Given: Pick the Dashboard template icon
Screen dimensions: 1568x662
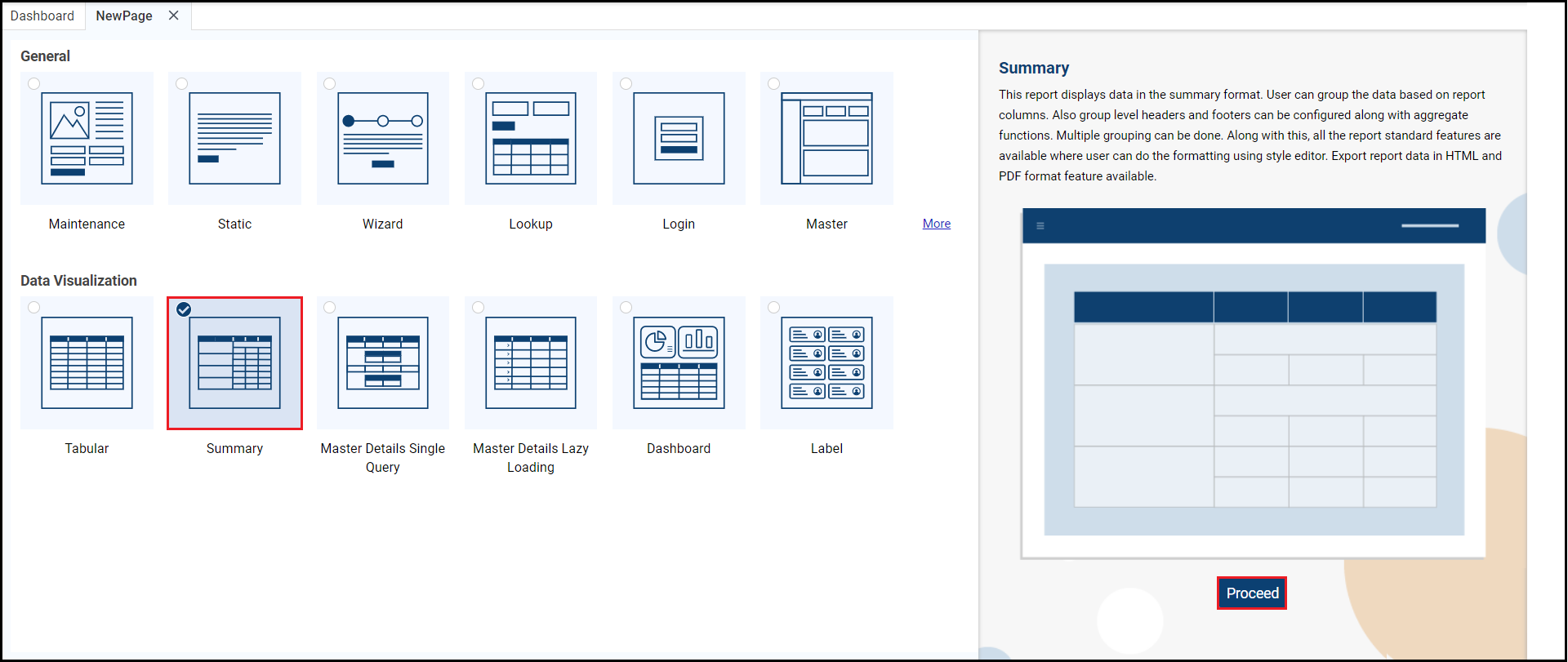Looking at the screenshot, I should [x=679, y=362].
